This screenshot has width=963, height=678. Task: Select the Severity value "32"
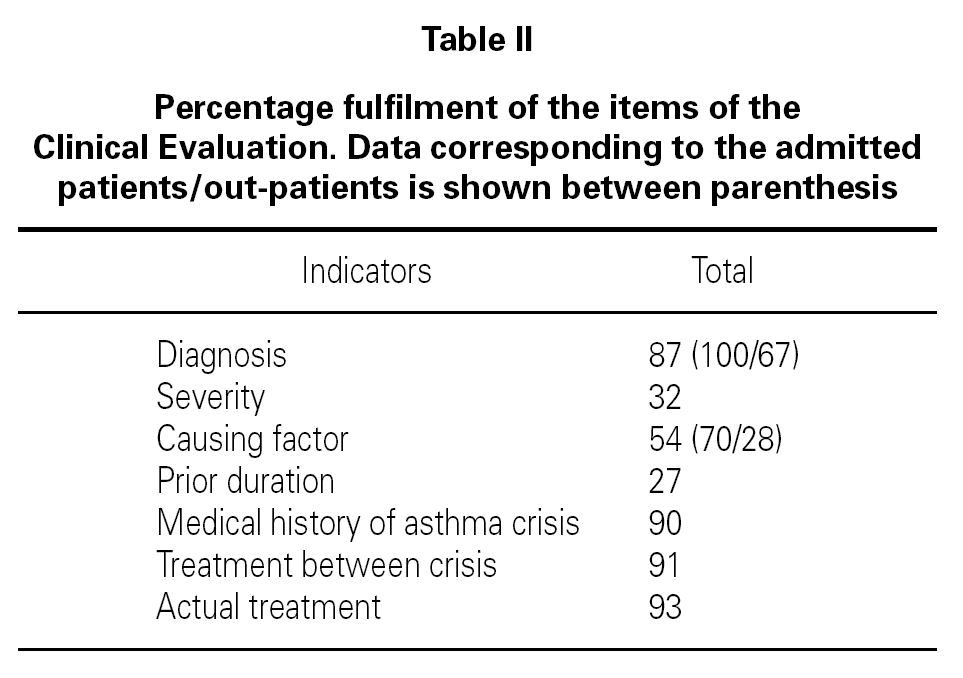pyautogui.click(x=665, y=397)
